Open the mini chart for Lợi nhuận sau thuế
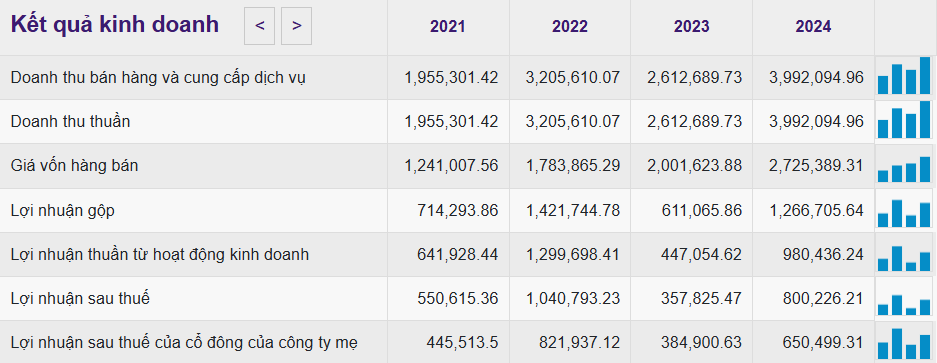The width and height of the screenshot is (937, 363). [x=904, y=298]
